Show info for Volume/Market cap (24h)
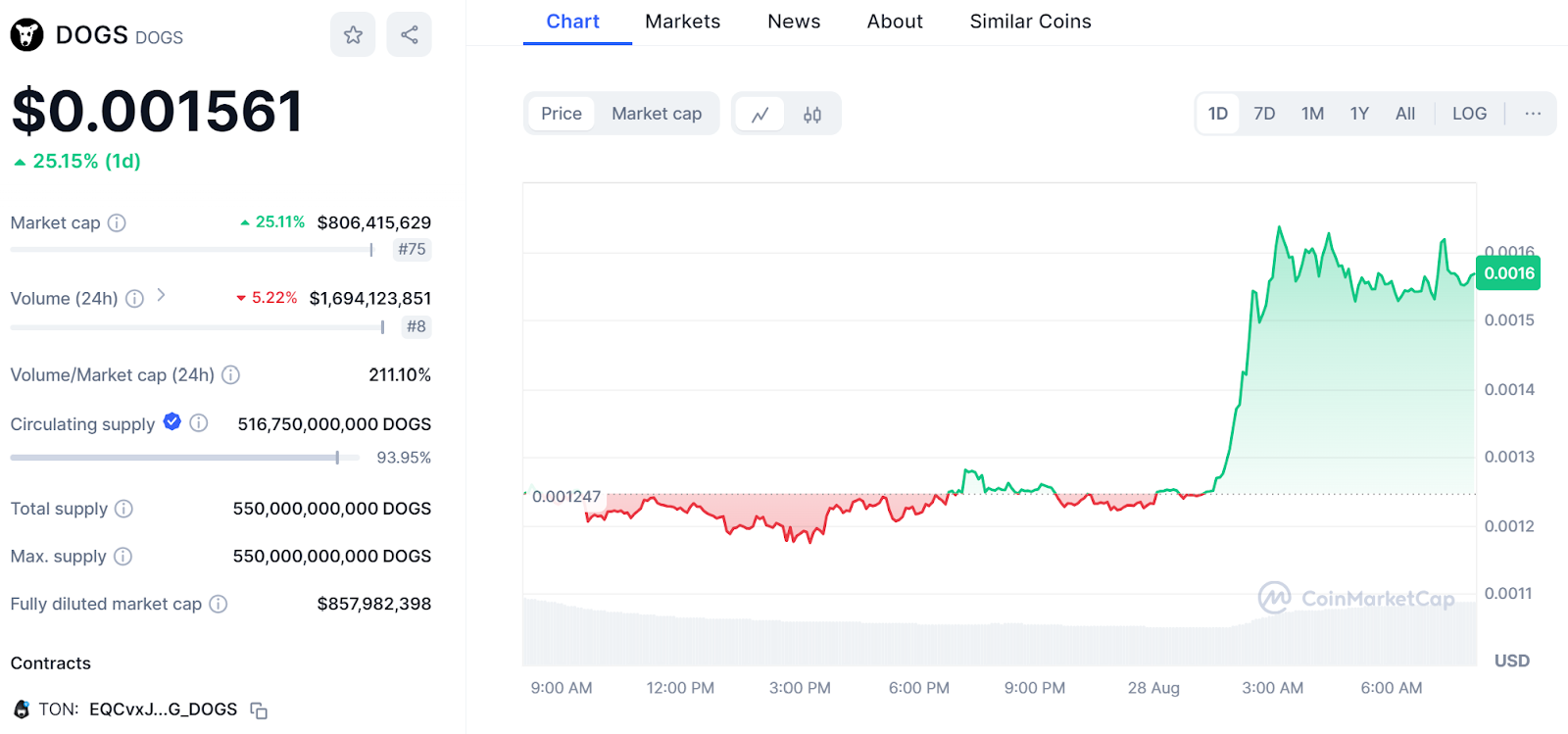The width and height of the screenshot is (1568, 734). click(231, 374)
